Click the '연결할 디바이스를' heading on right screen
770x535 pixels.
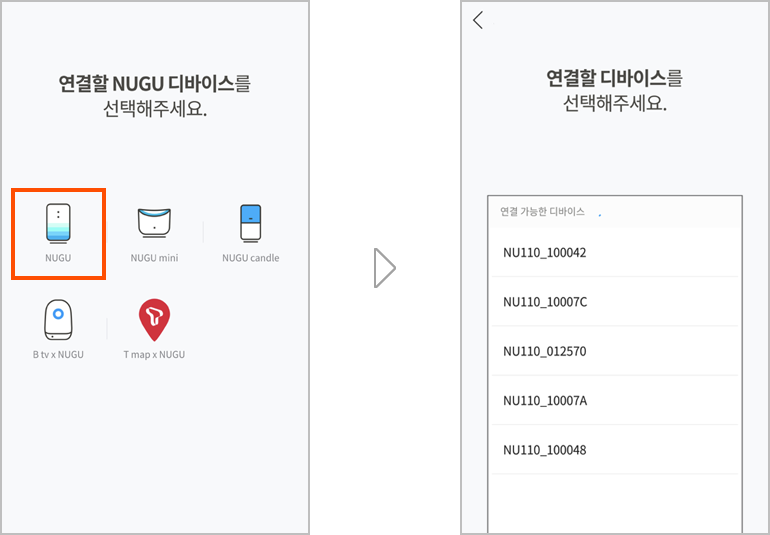[x=614, y=78]
